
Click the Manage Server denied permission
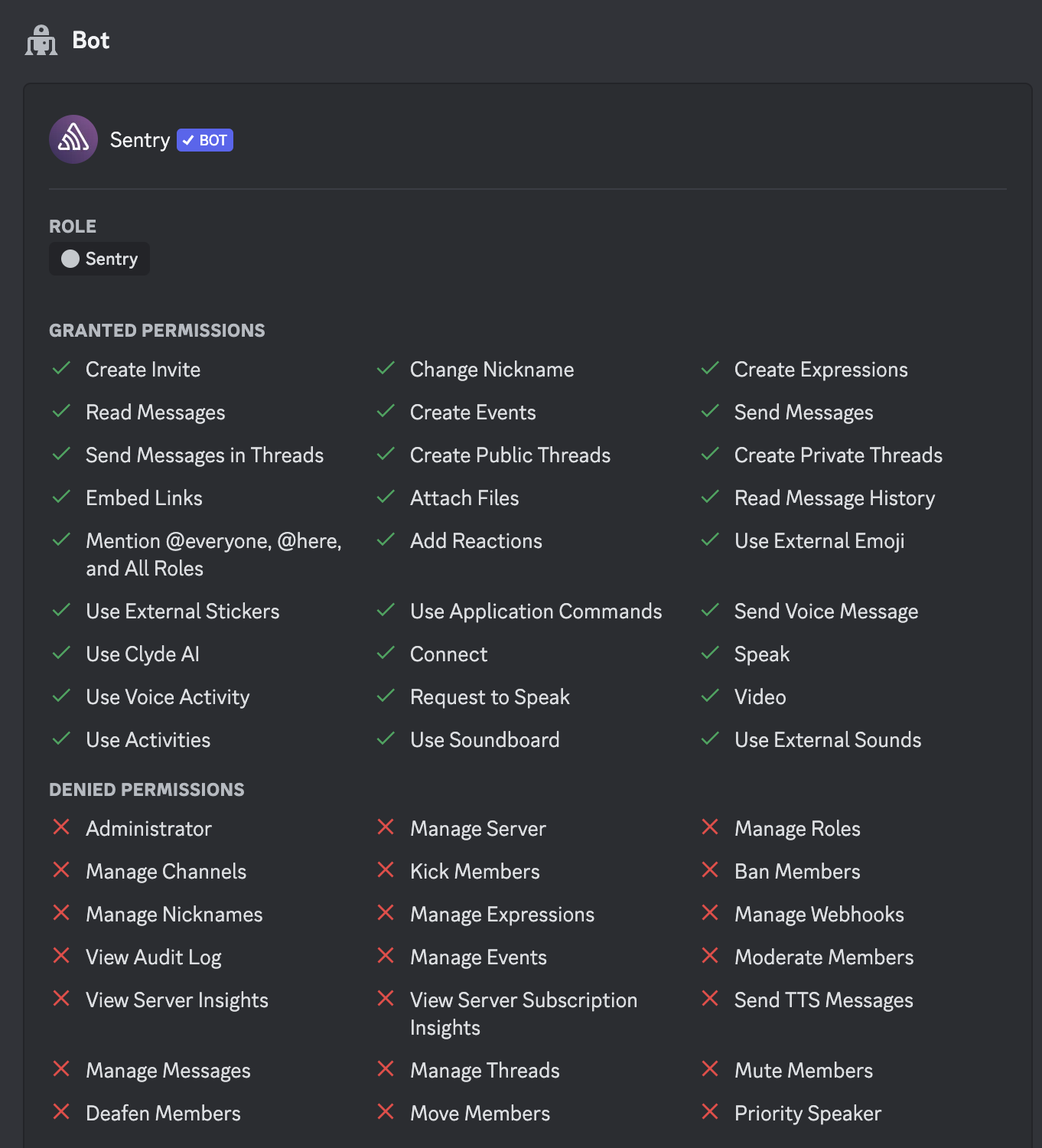(478, 829)
